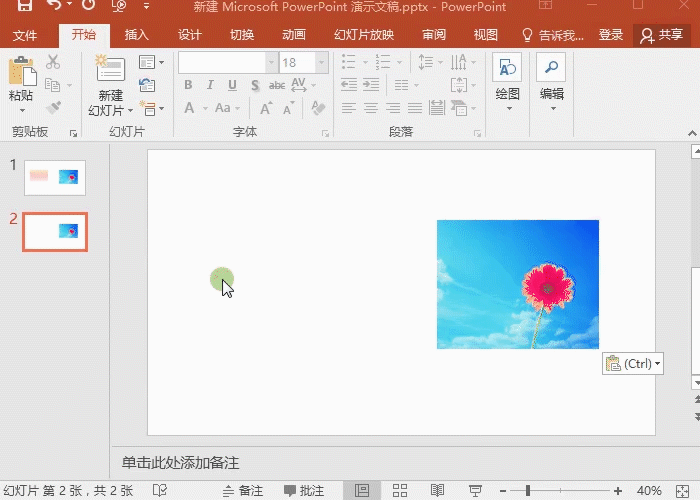Click the Save icon in quick access toolbar

[x=25, y=6]
